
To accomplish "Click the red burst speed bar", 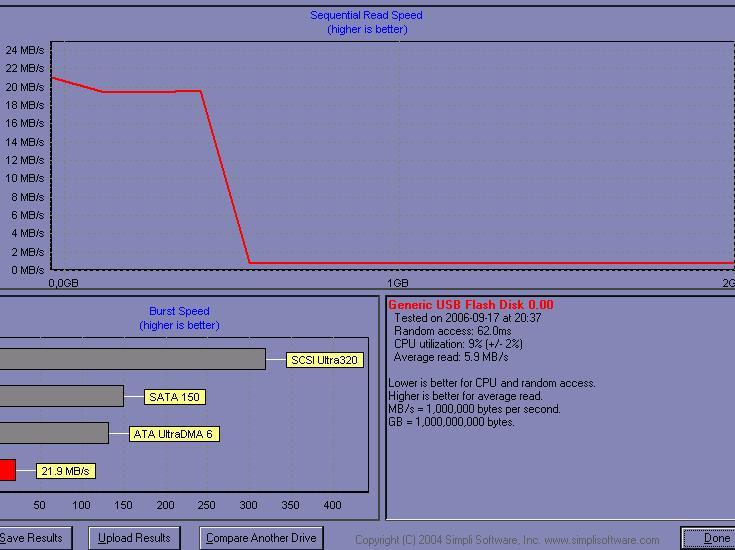I will click(8, 470).
